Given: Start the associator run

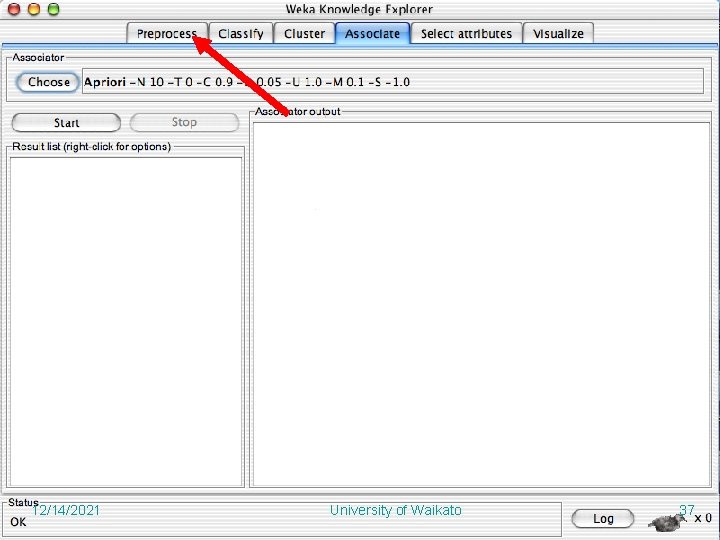Looking at the screenshot, I should tap(66, 123).
